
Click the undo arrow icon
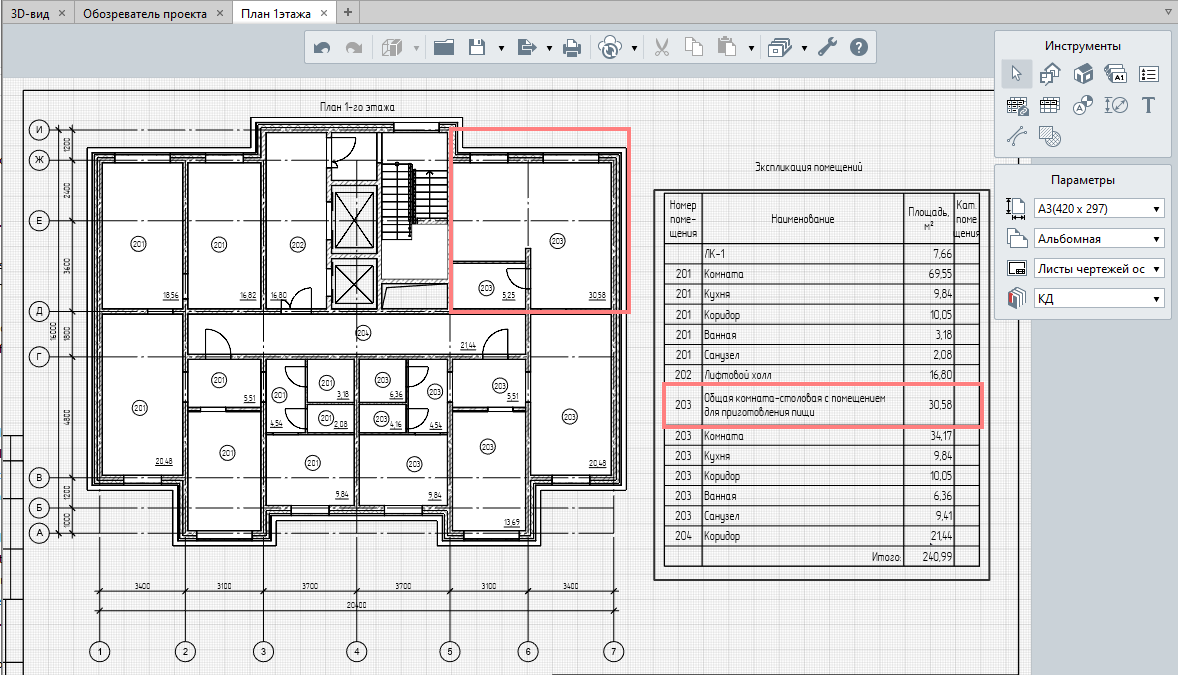322,47
